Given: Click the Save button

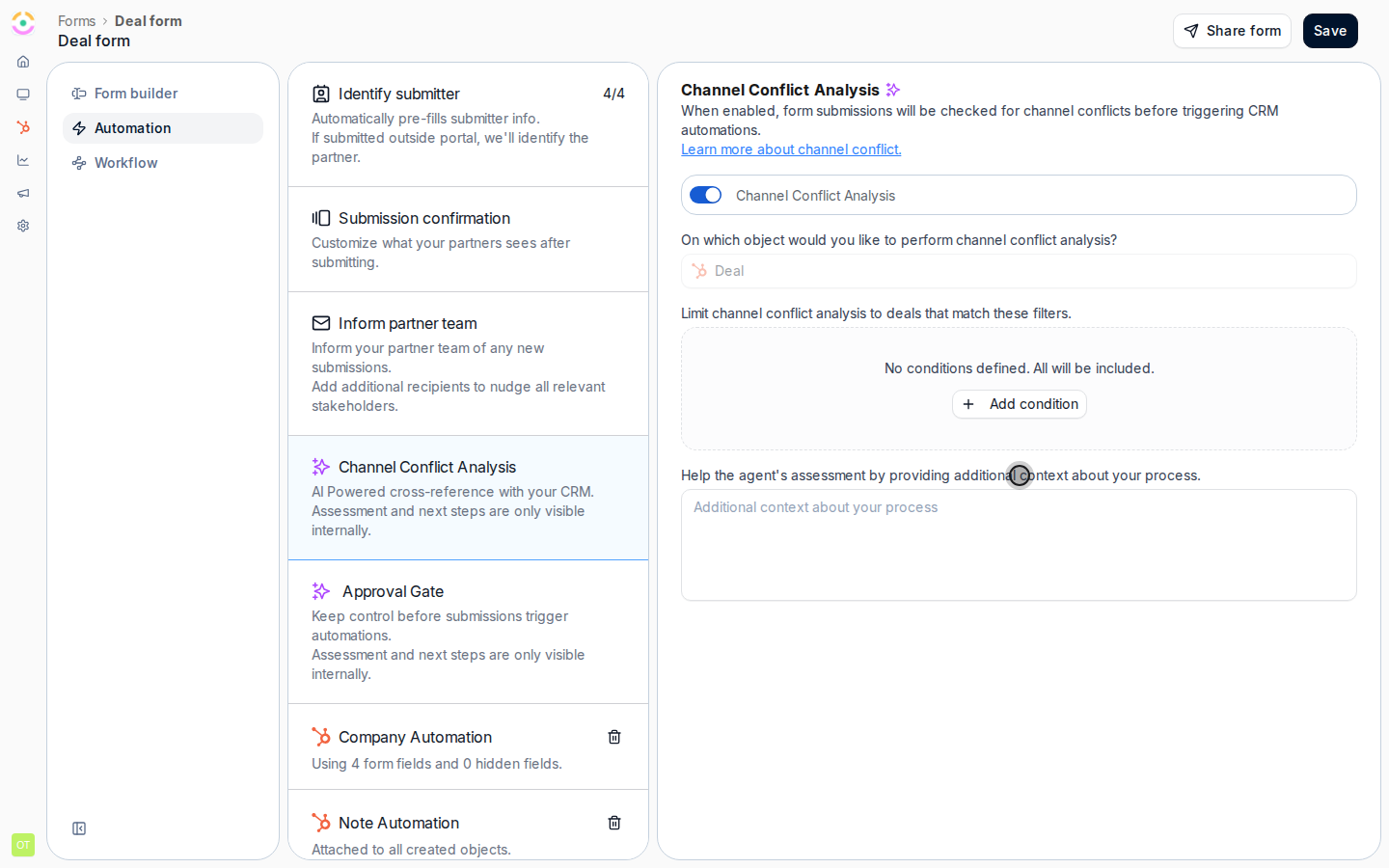Looking at the screenshot, I should pyautogui.click(x=1330, y=31).
